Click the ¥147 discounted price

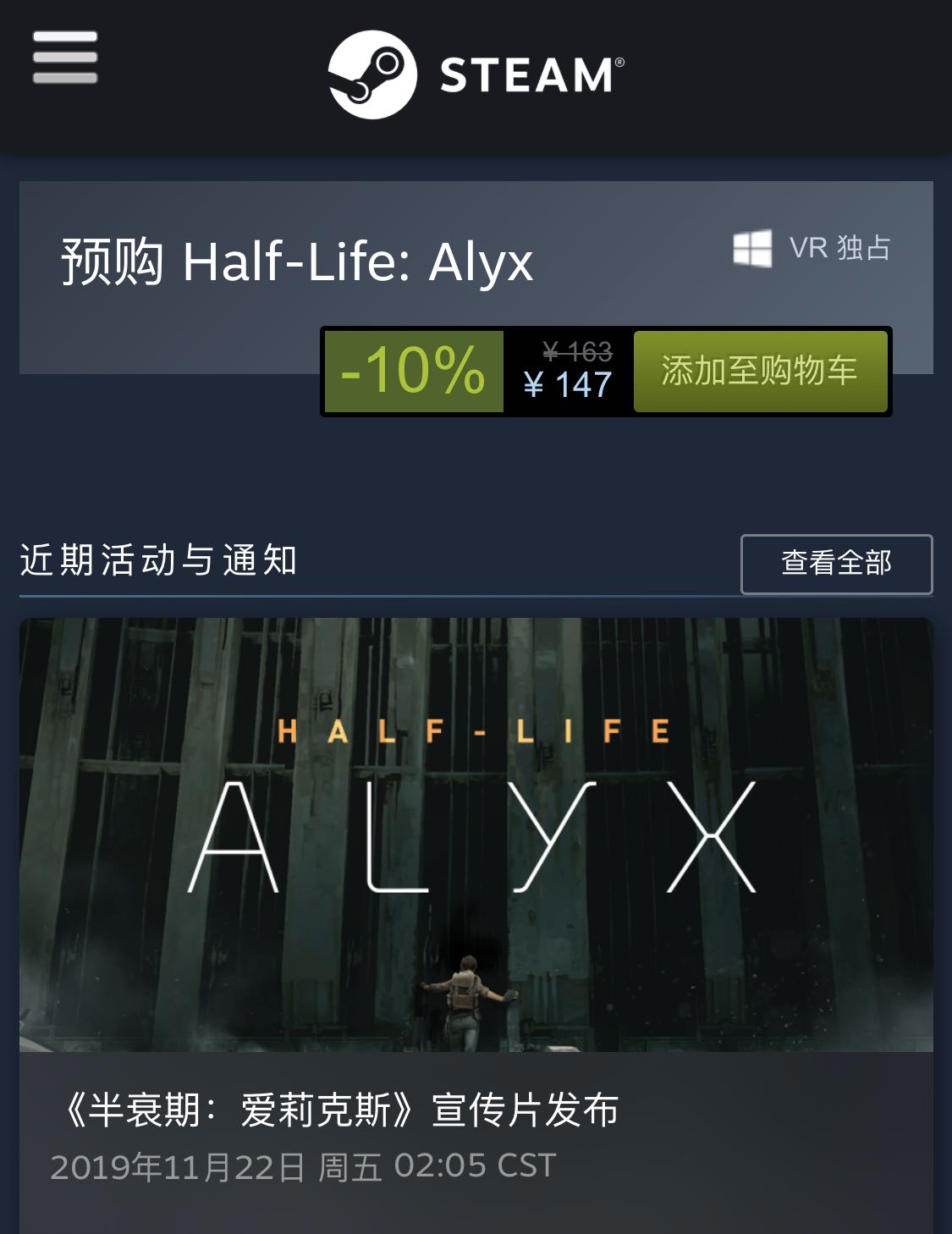[x=568, y=385]
